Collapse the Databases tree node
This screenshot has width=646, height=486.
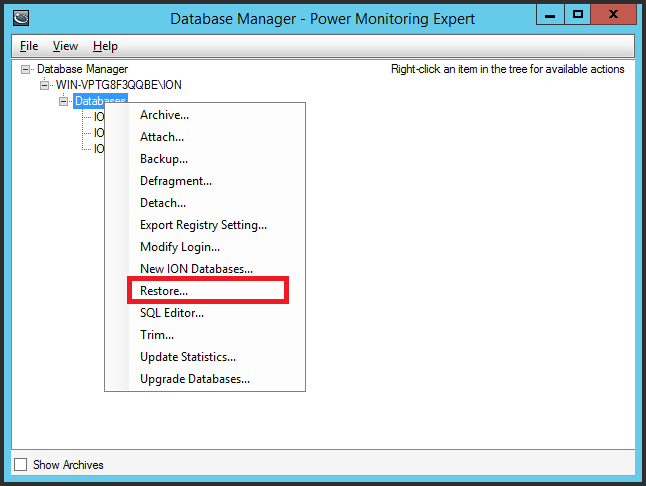63,101
